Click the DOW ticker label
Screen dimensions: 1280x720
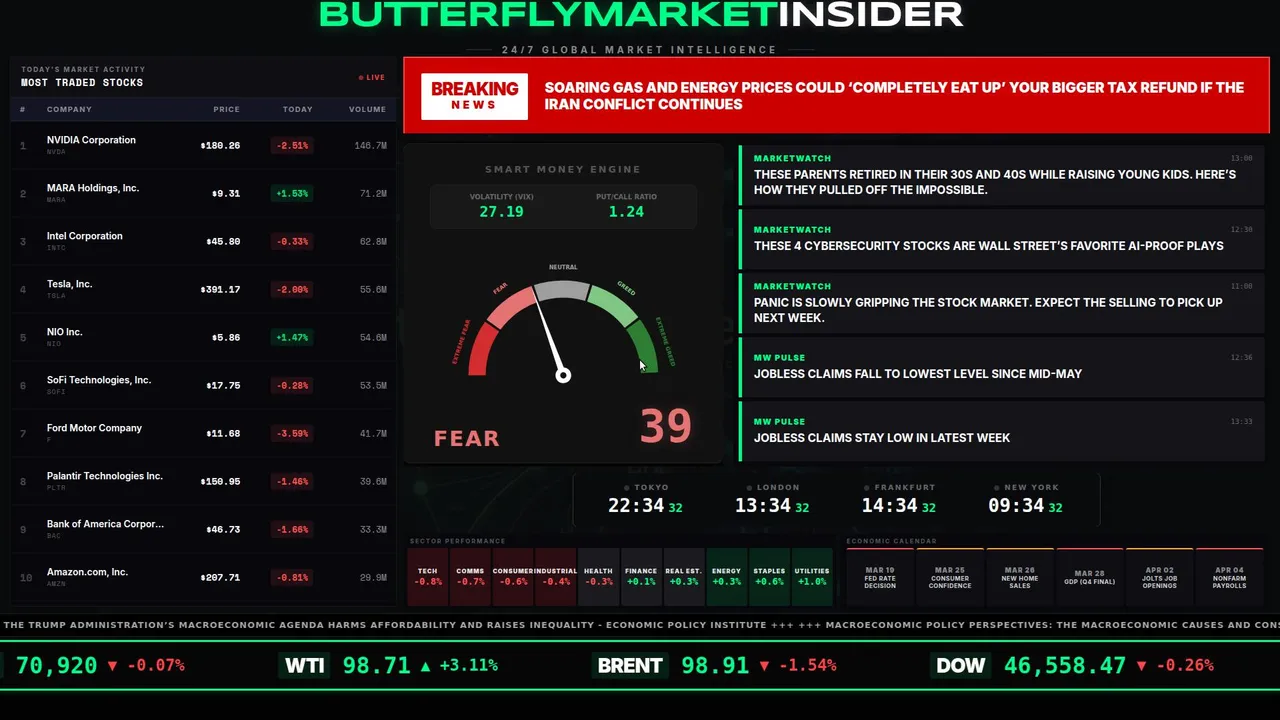(x=961, y=665)
